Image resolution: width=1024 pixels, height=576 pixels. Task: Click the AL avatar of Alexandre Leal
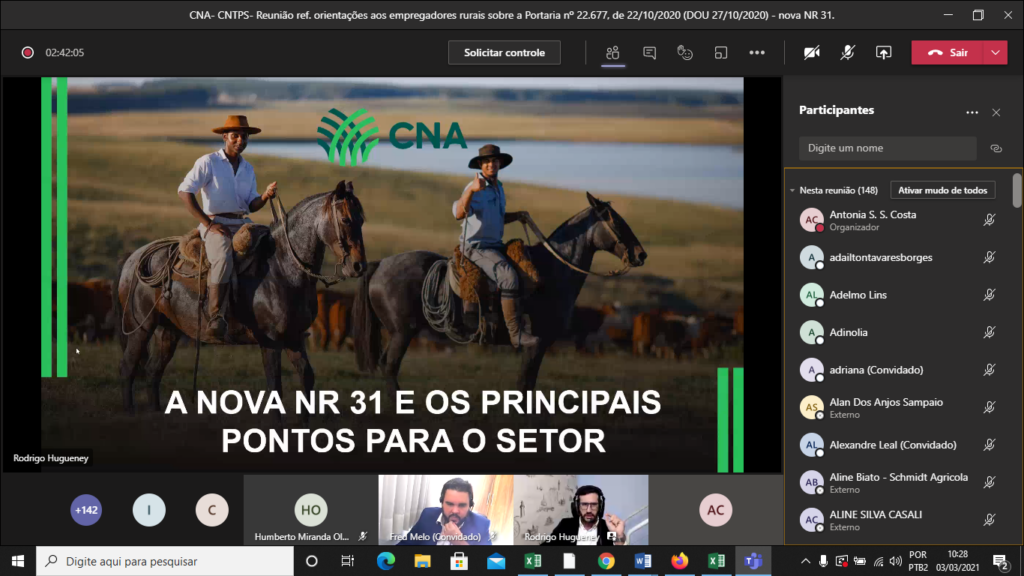811,445
